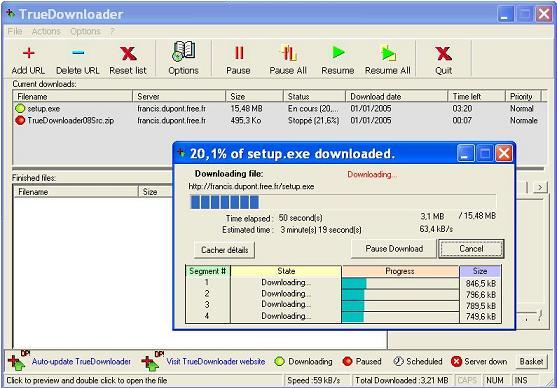
Task: Open the File menu
Action: (15, 32)
